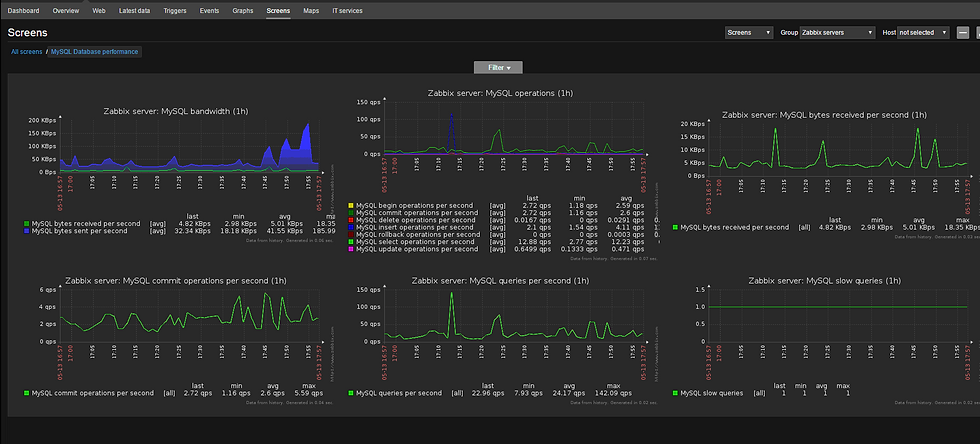Switch to Latest data

coord(134,11)
